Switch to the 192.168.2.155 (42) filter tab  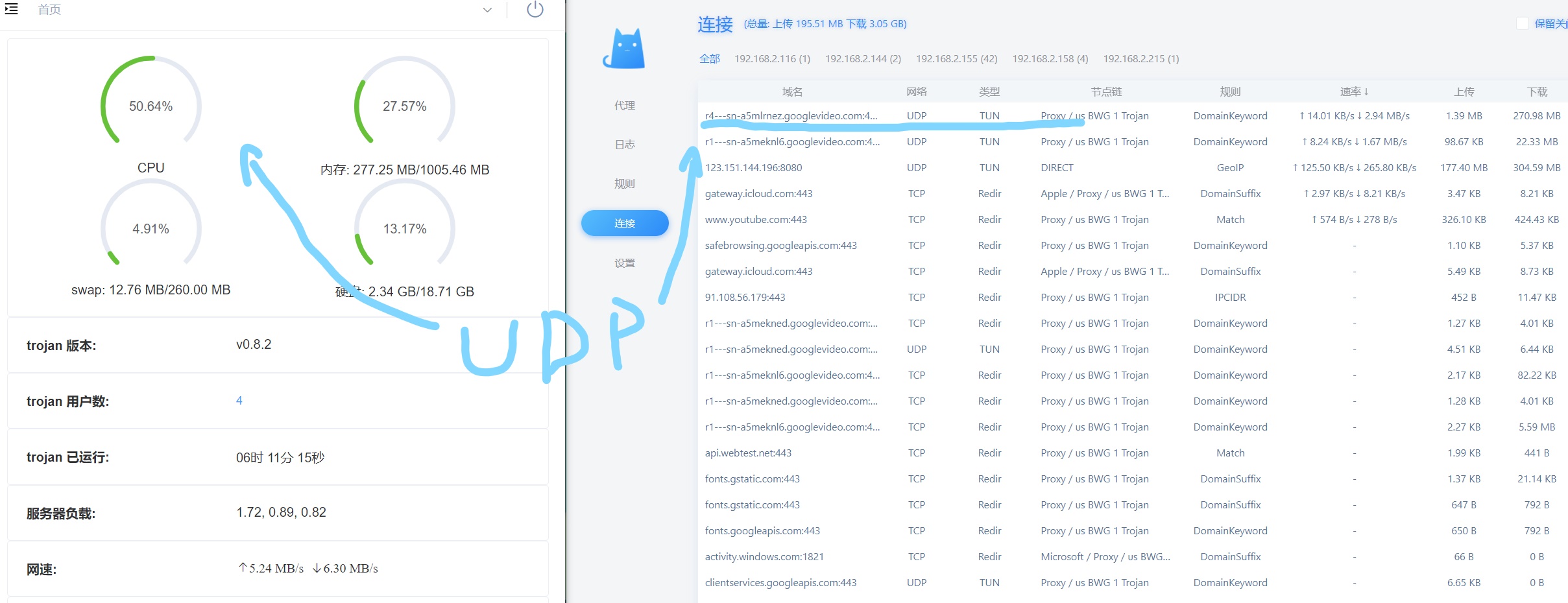coord(957,58)
